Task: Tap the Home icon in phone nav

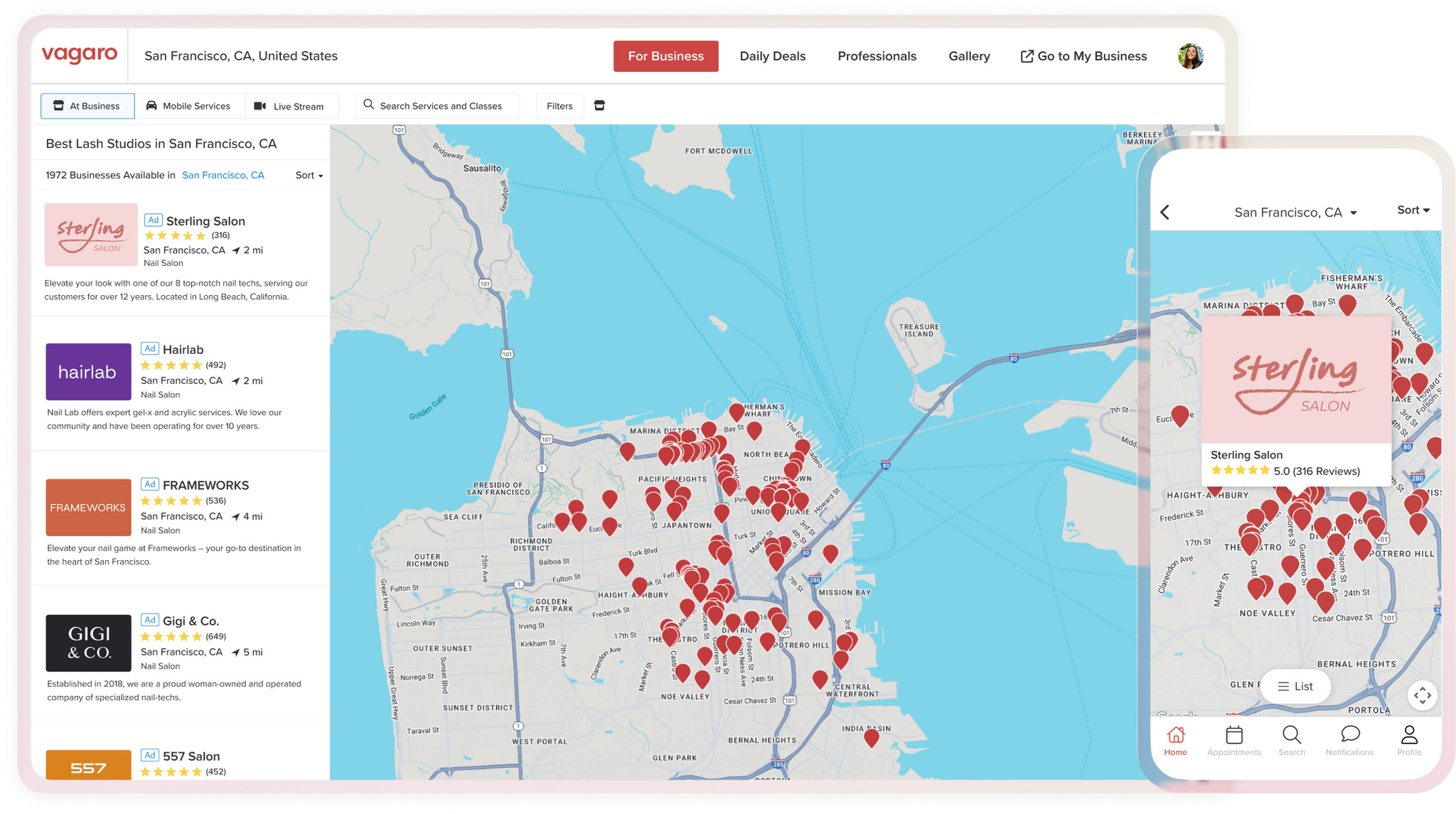Action: [x=1175, y=741]
